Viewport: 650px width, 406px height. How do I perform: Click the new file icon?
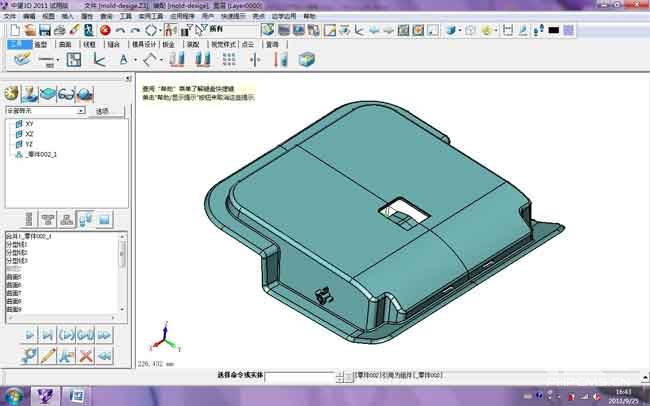tap(12, 31)
